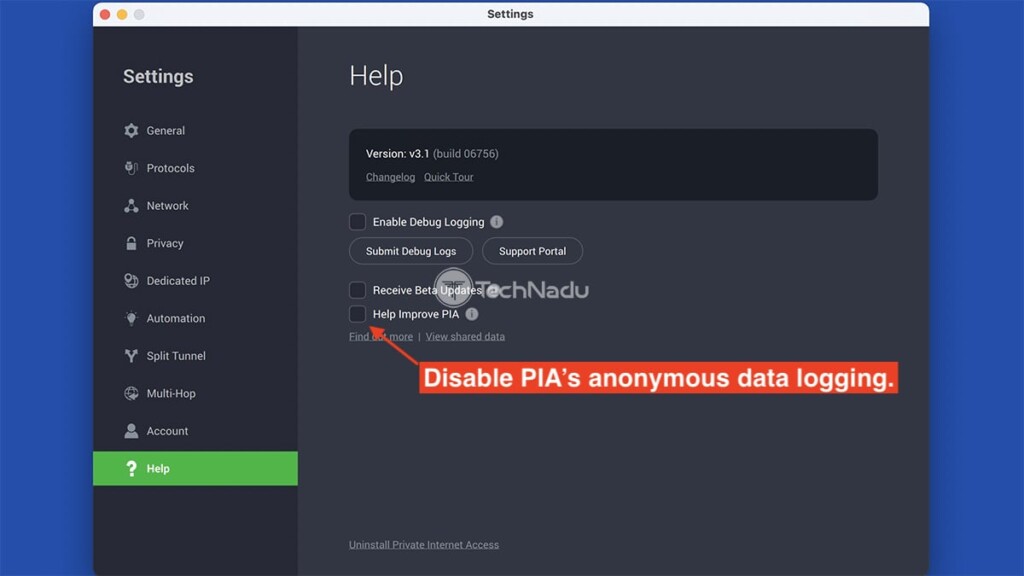The height and width of the screenshot is (576, 1024).
Task: Show info tooltip for Enable Debug Logging
Action: (x=496, y=222)
